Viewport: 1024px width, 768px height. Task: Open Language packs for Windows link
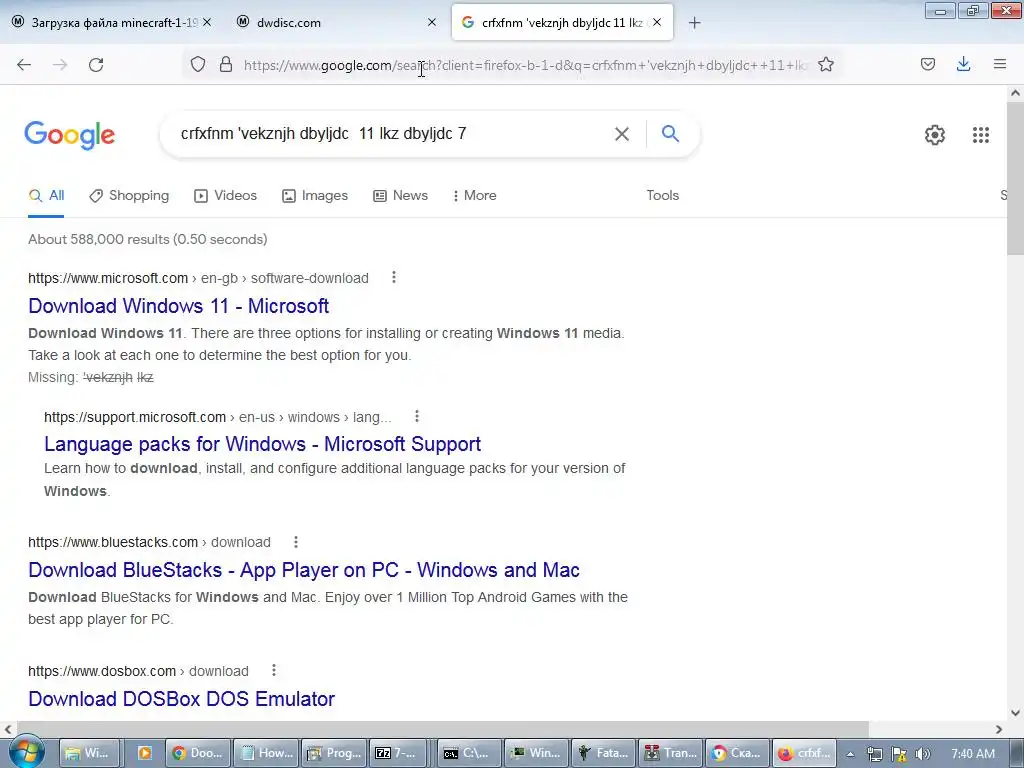click(x=263, y=444)
